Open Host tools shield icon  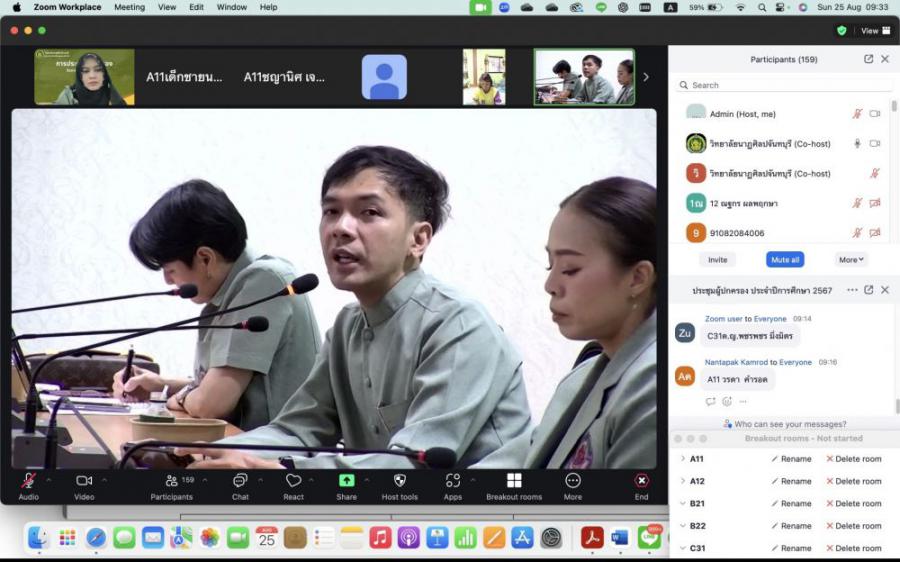399,481
